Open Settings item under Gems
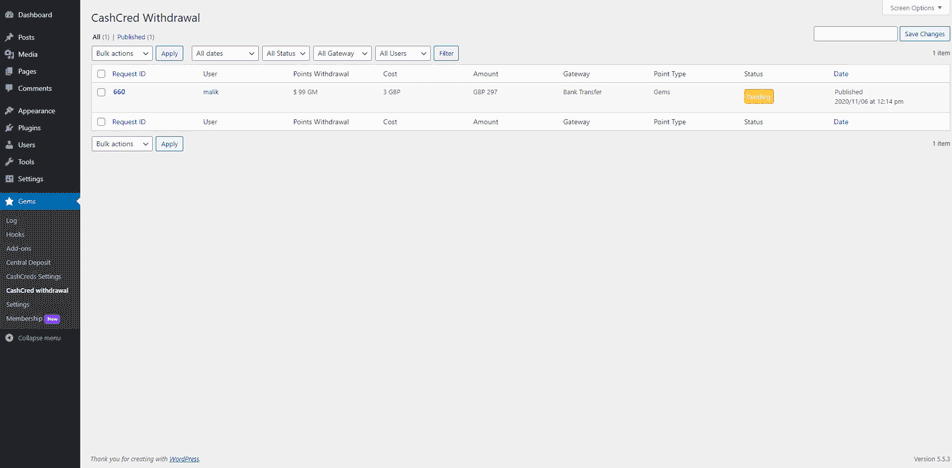The height and width of the screenshot is (468, 952). [x=18, y=304]
